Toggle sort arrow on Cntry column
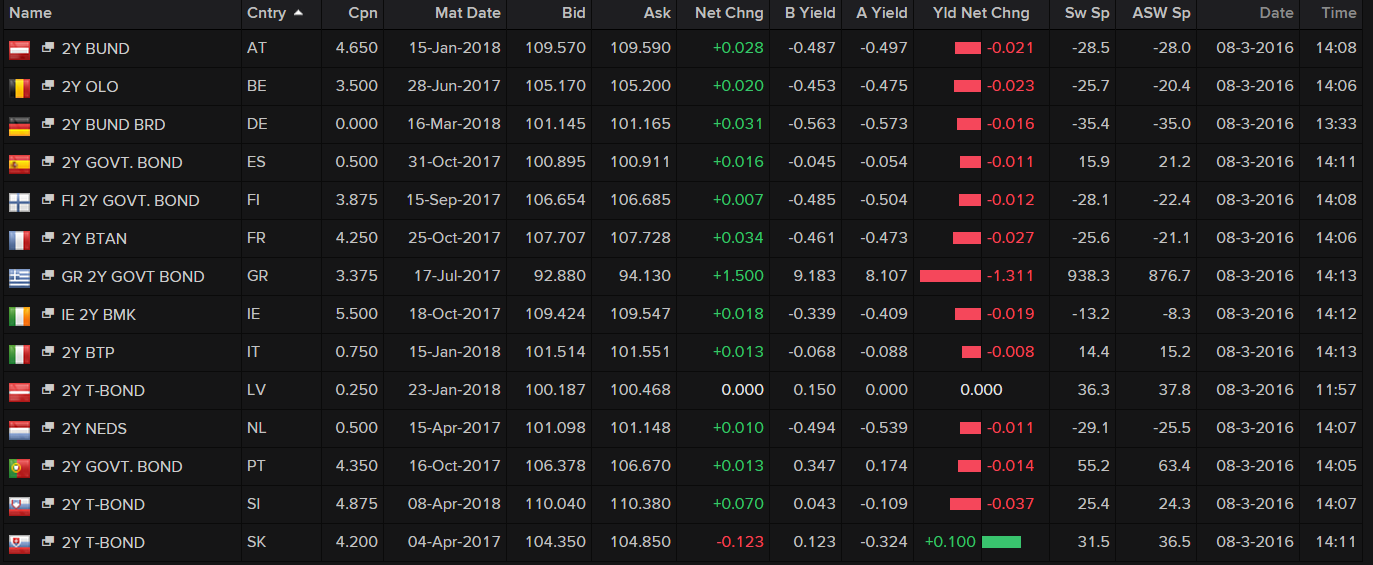 [x=299, y=13]
